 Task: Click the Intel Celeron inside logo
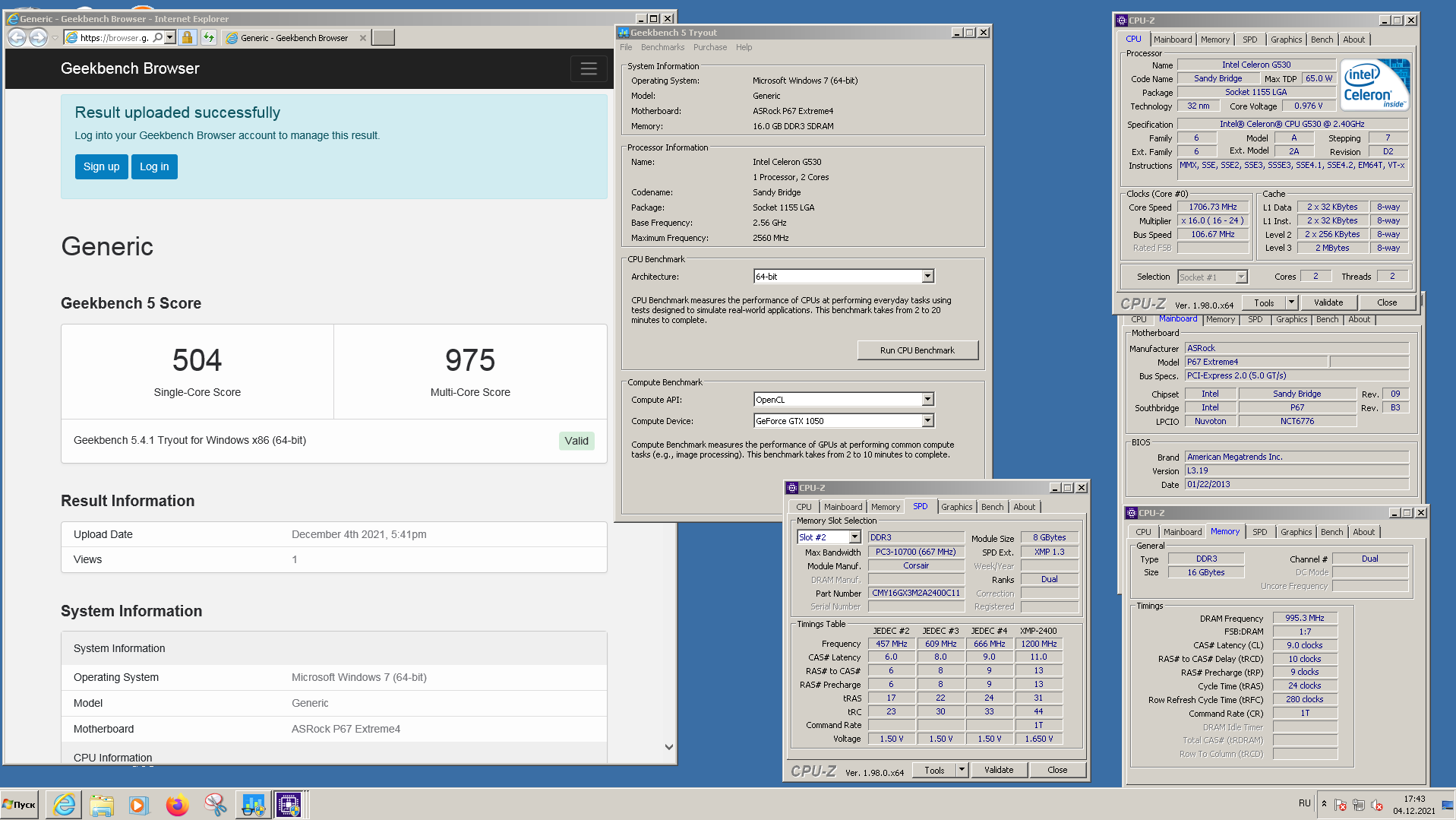tap(1375, 84)
